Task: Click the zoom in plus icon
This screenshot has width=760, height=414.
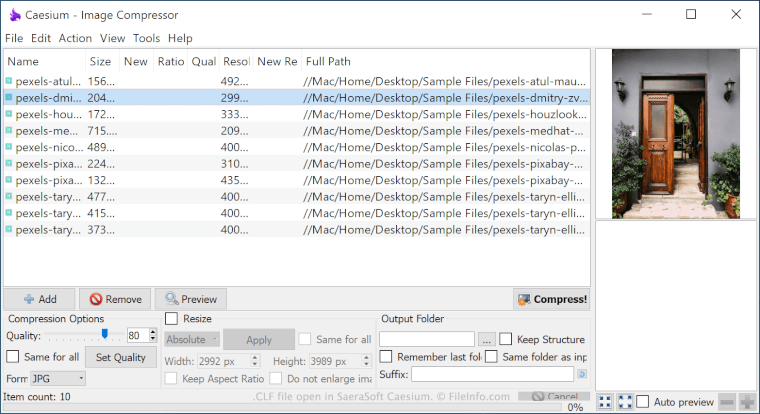Action: [747, 401]
